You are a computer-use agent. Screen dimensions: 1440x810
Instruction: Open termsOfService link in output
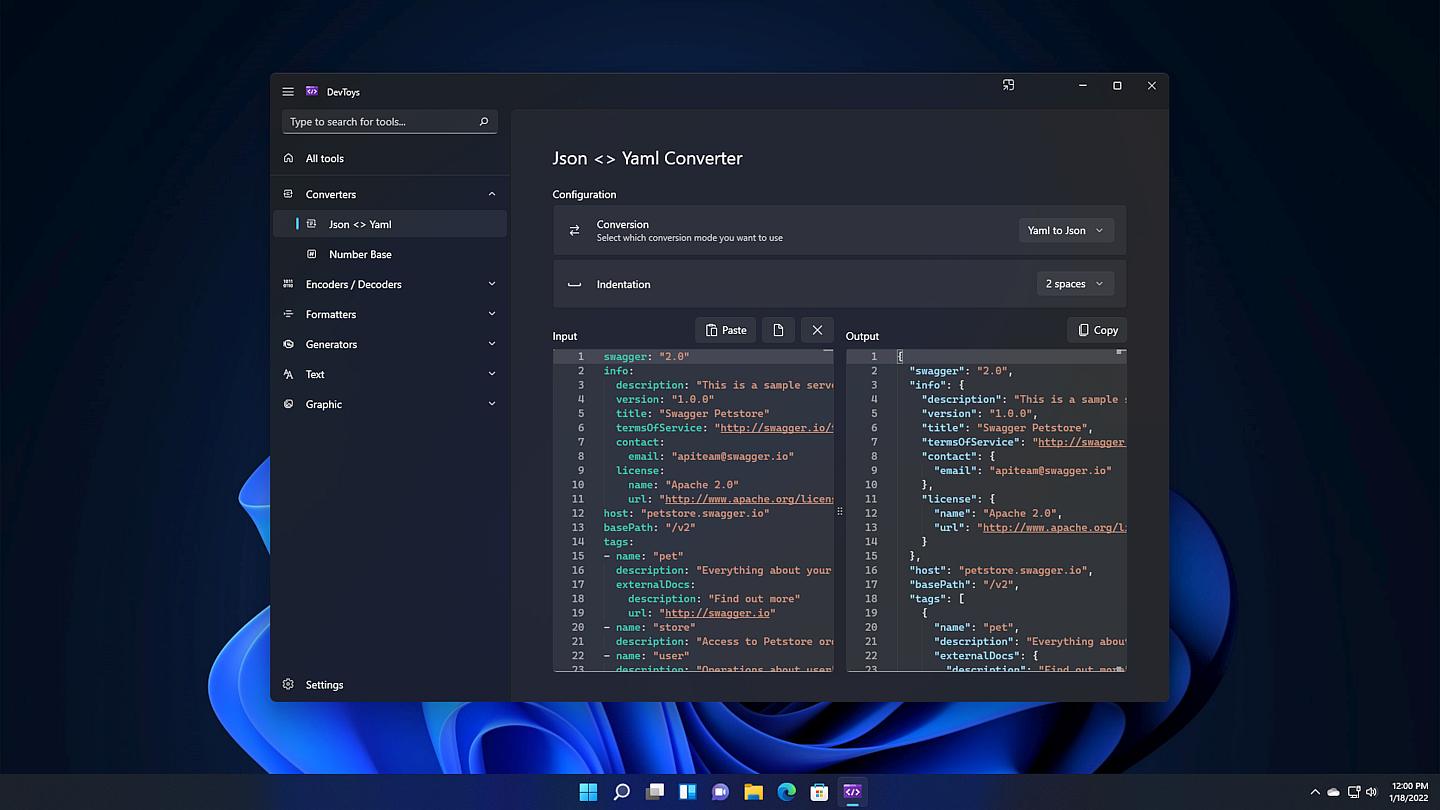click(1081, 442)
